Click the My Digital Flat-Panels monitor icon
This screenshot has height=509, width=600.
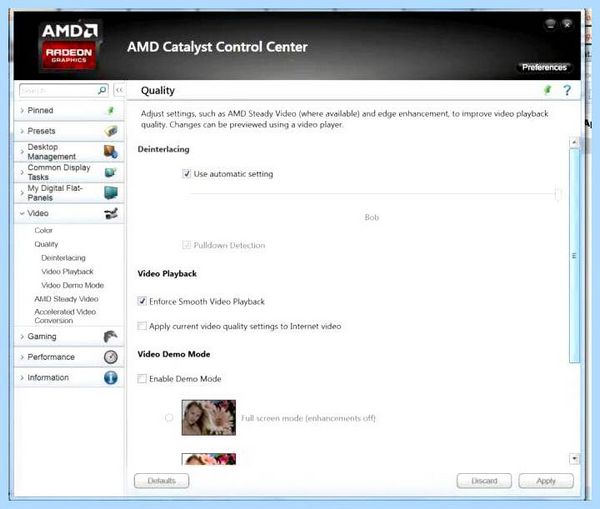[x=111, y=193]
